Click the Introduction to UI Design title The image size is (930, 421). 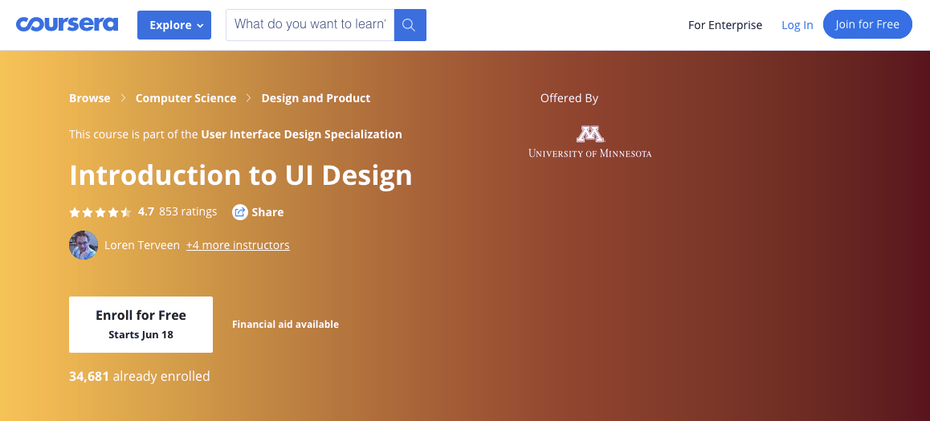tap(241, 176)
